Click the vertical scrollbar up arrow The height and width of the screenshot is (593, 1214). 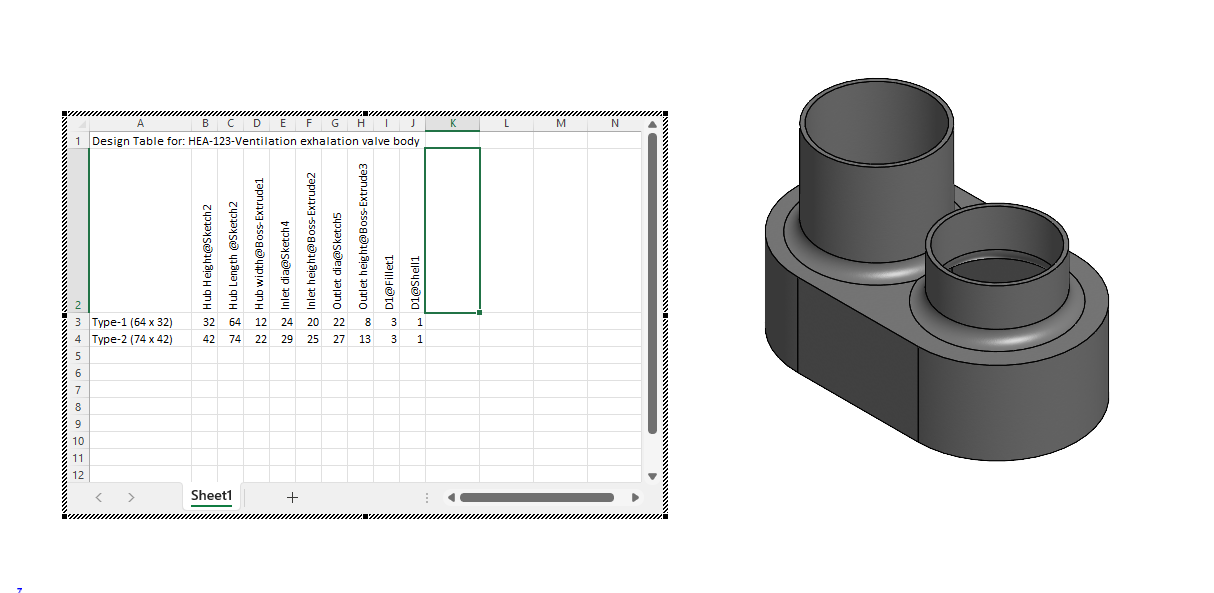click(x=652, y=124)
